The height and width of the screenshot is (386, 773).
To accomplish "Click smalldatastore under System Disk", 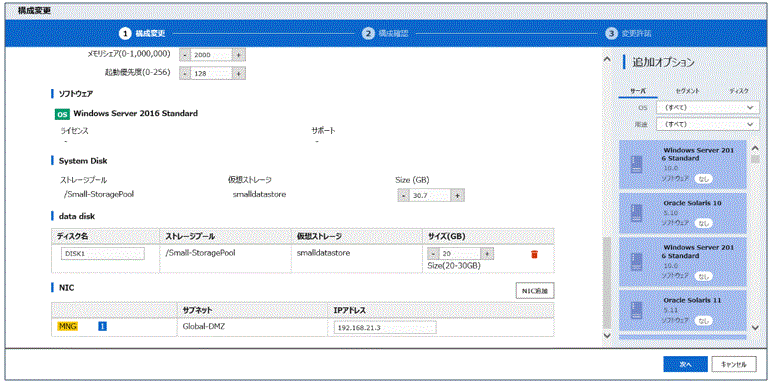I will pyautogui.click(x=259, y=194).
